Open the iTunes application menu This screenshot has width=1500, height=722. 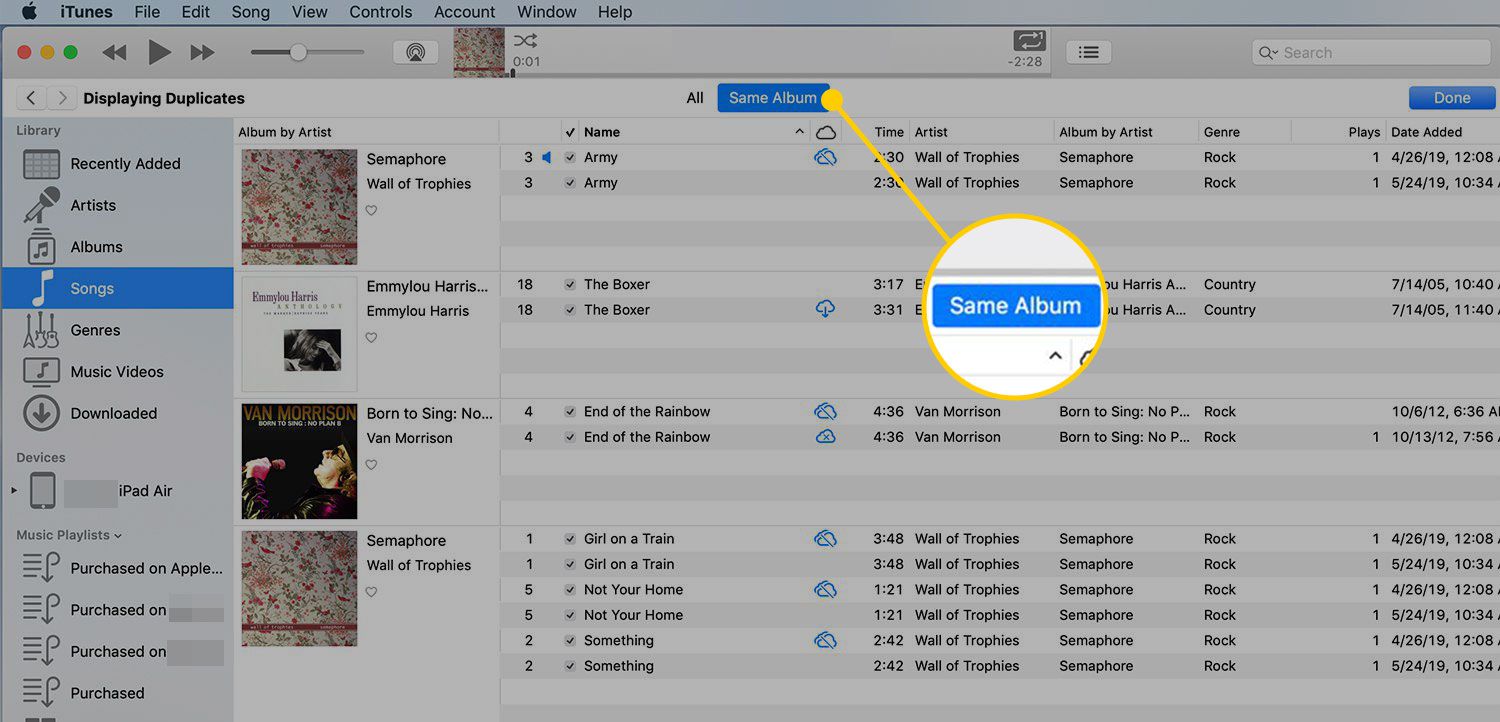click(87, 12)
